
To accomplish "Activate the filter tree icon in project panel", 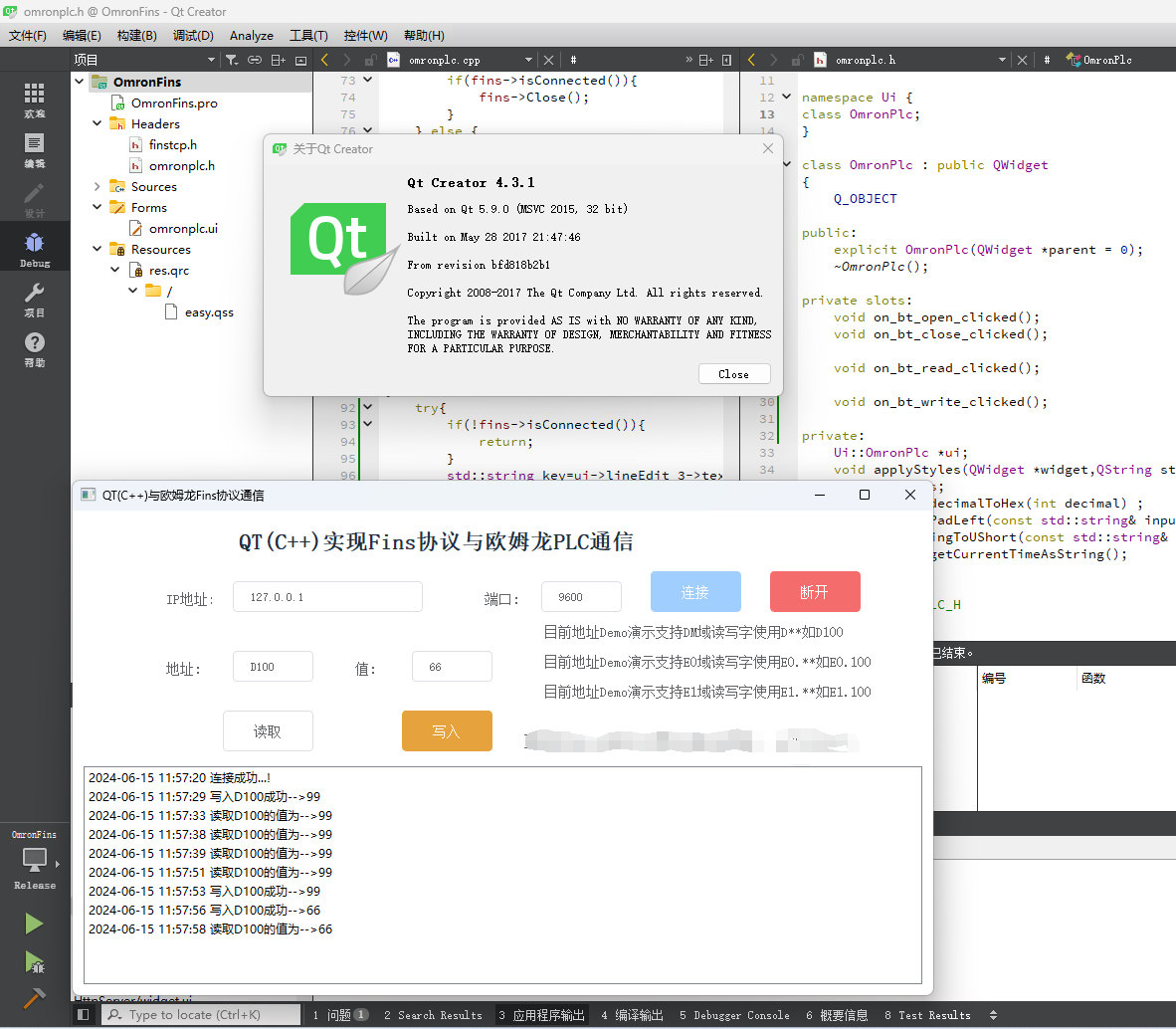I will 232,60.
